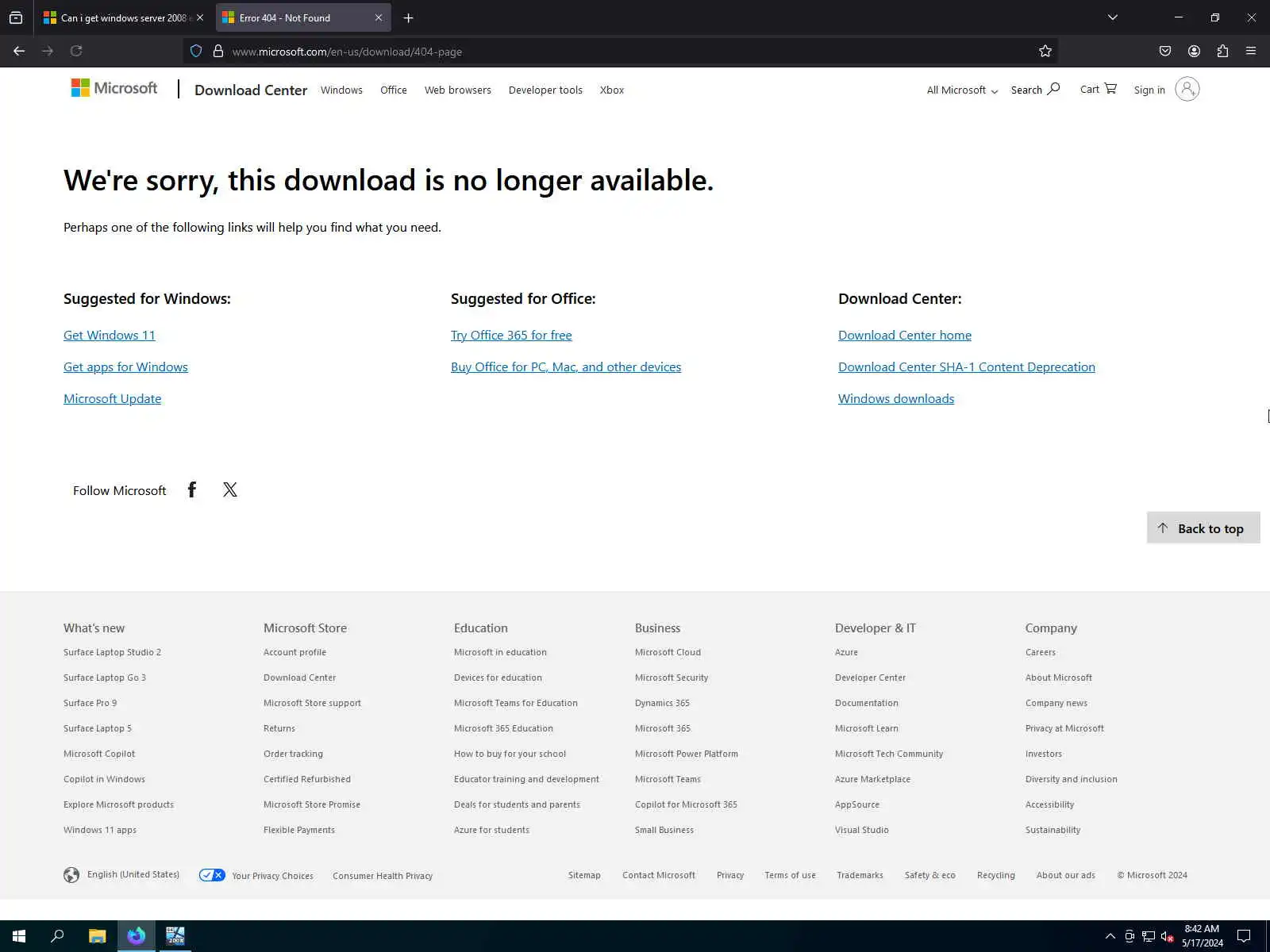1270x952 pixels.
Task: Open the notification center
Action: pos(1244,936)
